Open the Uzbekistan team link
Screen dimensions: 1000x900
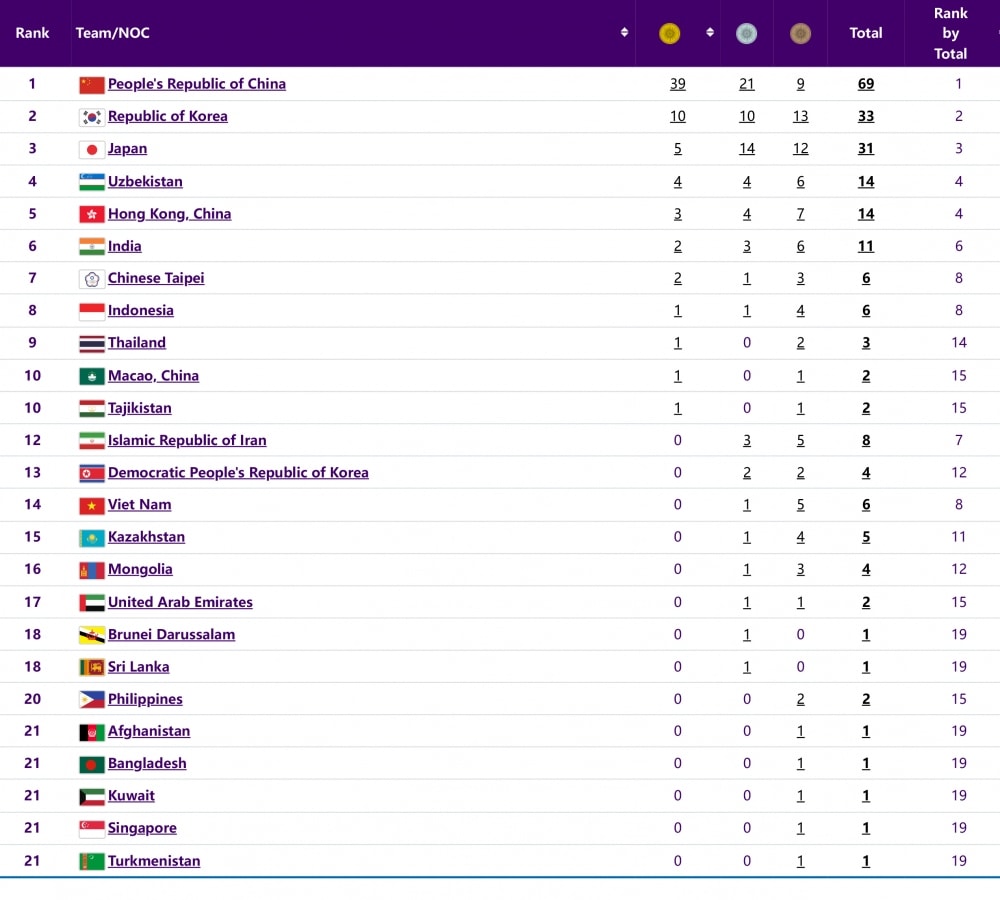coord(145,181)
